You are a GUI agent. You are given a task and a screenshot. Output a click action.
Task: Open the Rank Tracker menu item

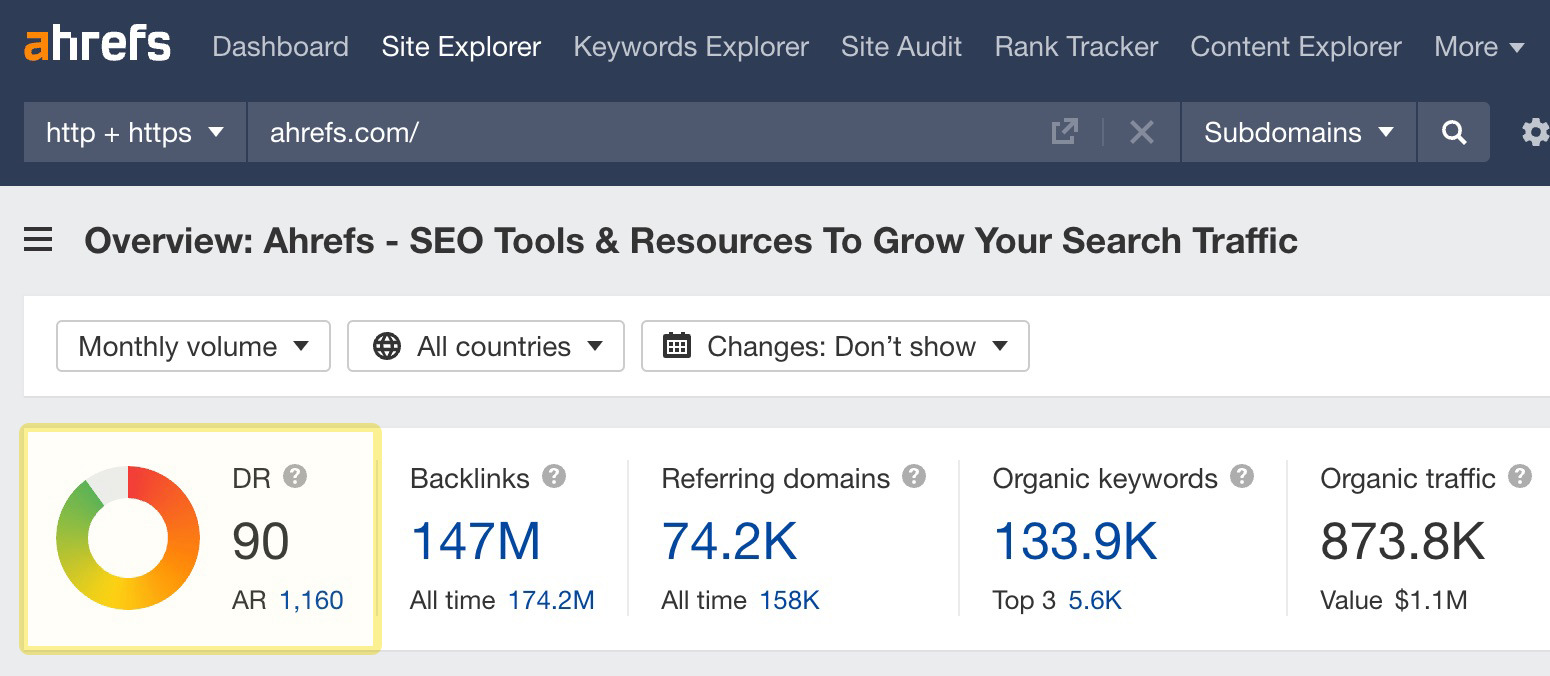point(1074,46)
